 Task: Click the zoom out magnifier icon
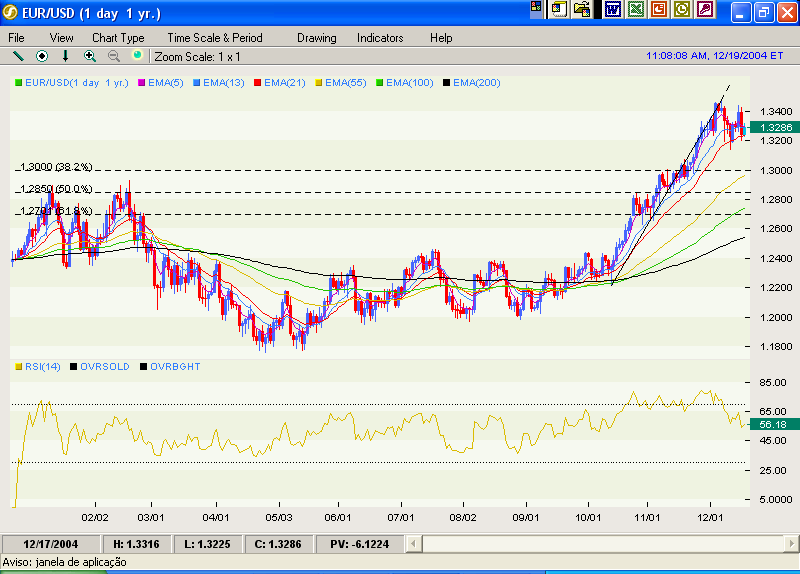click(114, 56)
